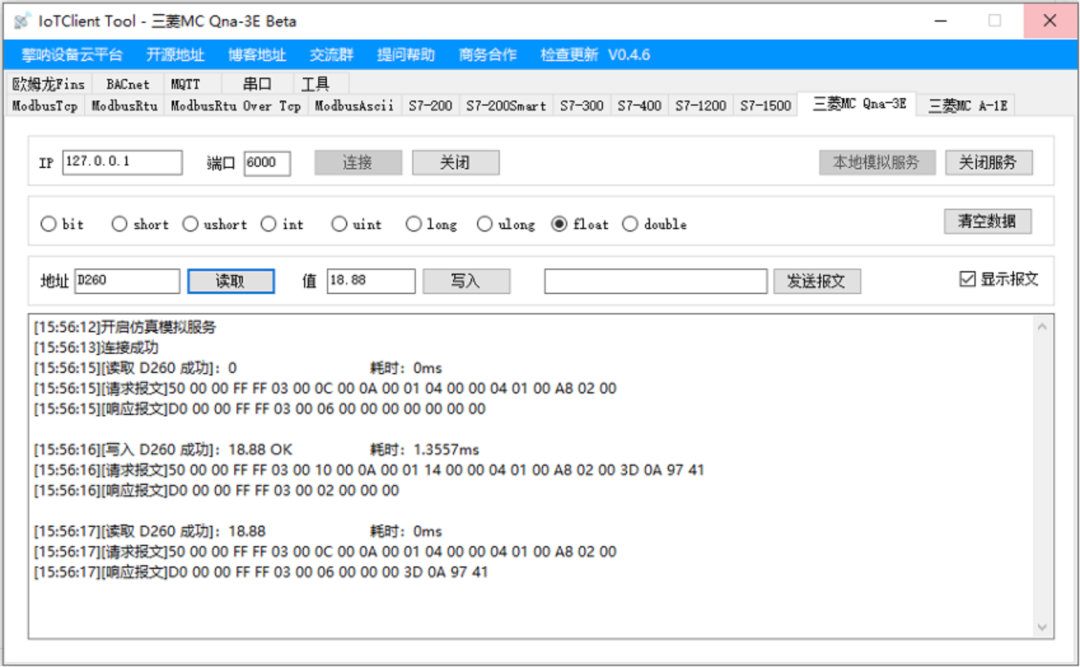This screenshot has height=667, width=1080.
Task: Click the 关闭服务 stop service button
Action: click(988, 162)
